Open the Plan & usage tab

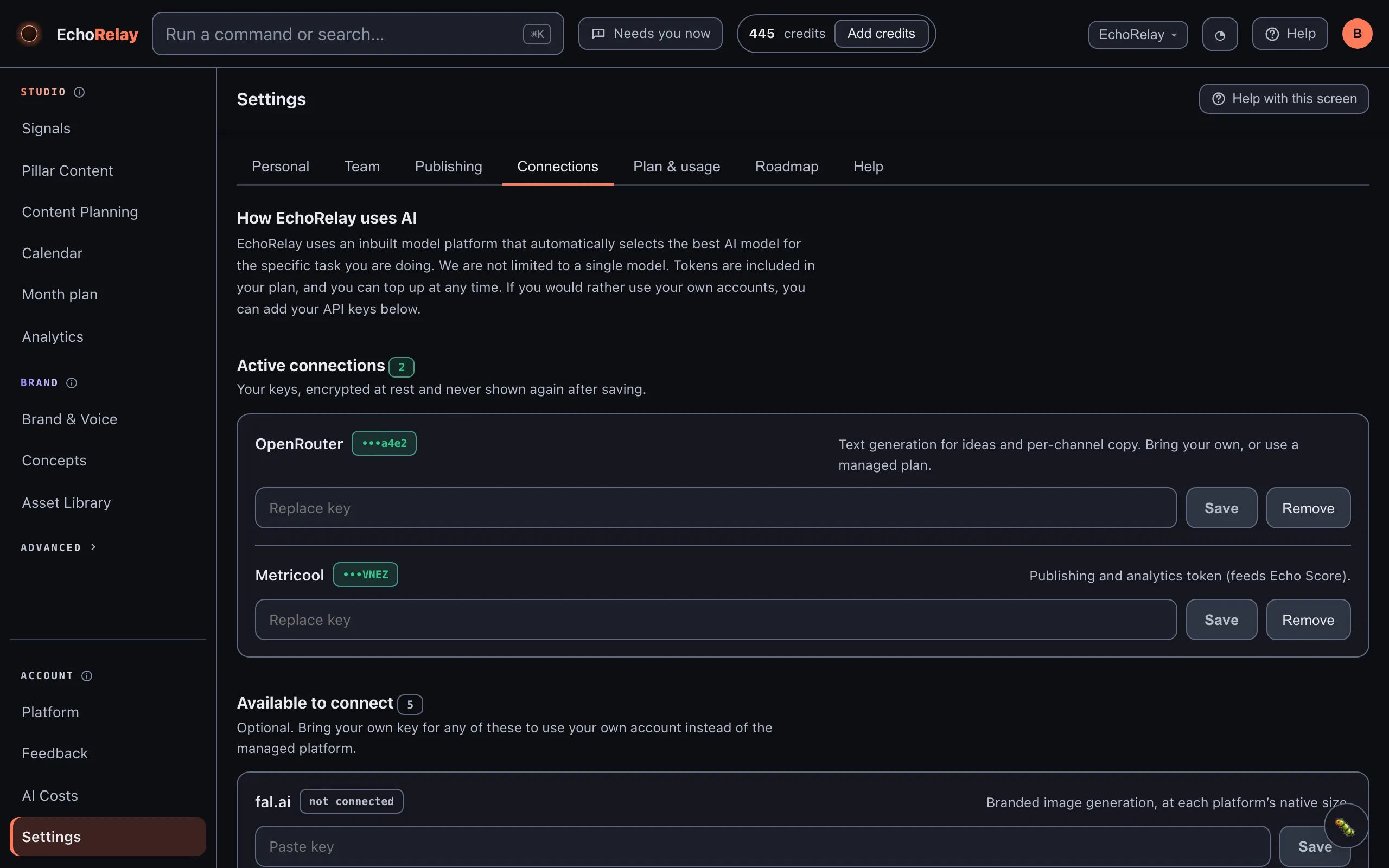676,167
